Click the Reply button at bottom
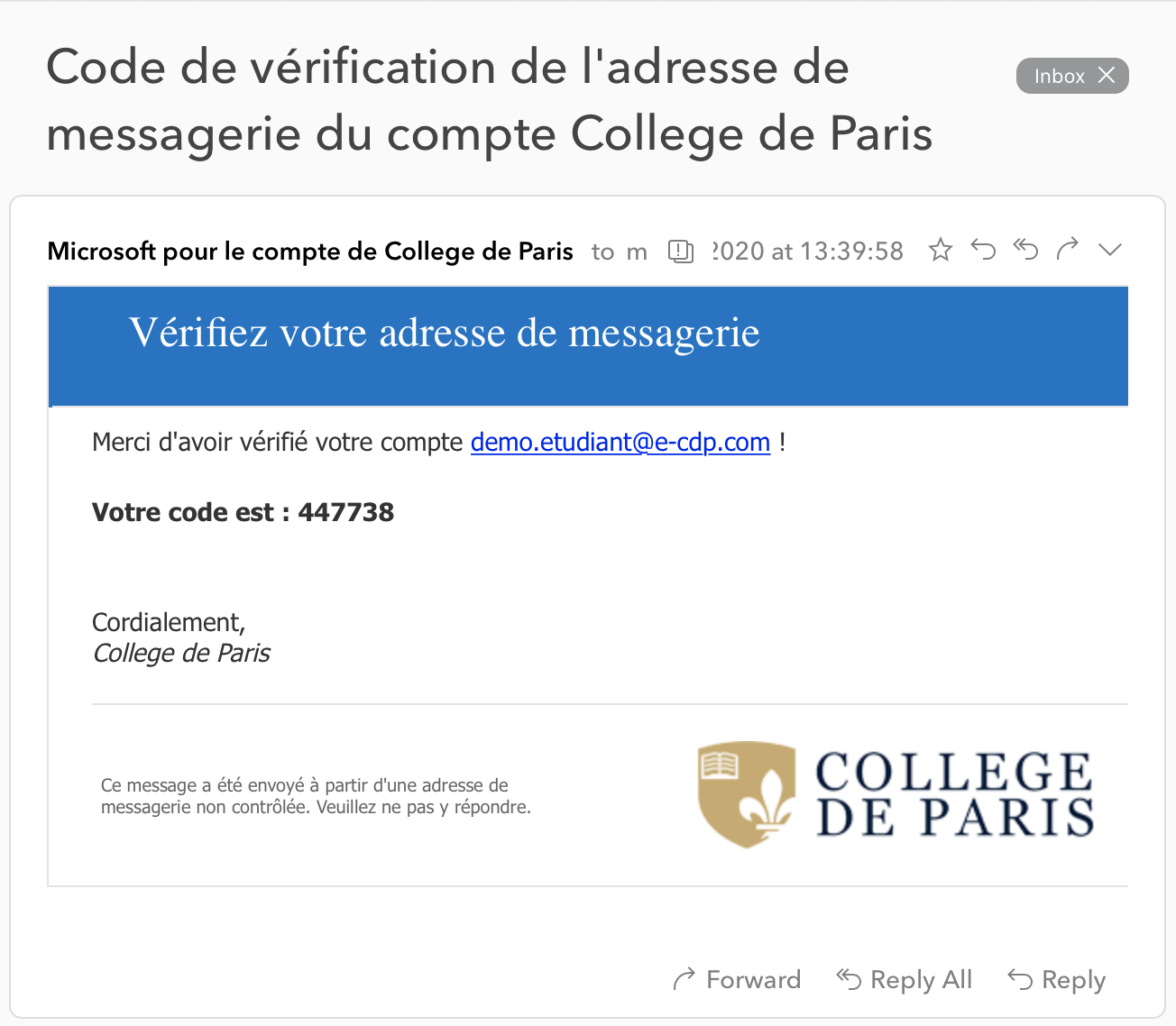This screenshot has width=1176, height=1026. [1056, 979]
